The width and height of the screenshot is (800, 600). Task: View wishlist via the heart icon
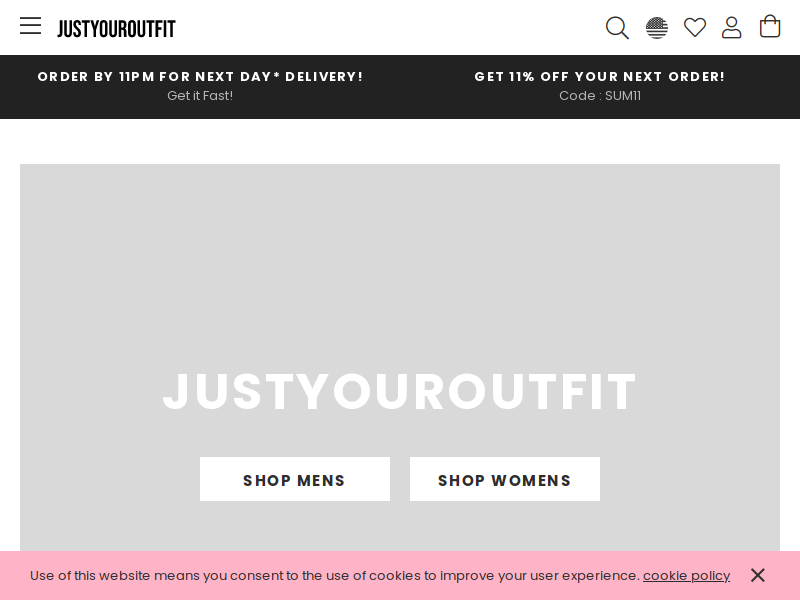pyautogui.click(x=695, y=28)
